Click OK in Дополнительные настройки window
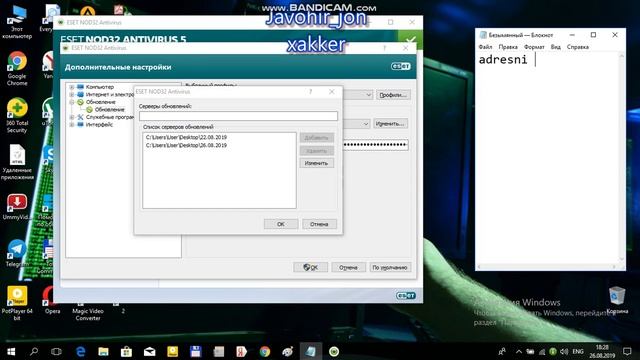Viewport: 640px width, 360px height. (x=311, y=267)
